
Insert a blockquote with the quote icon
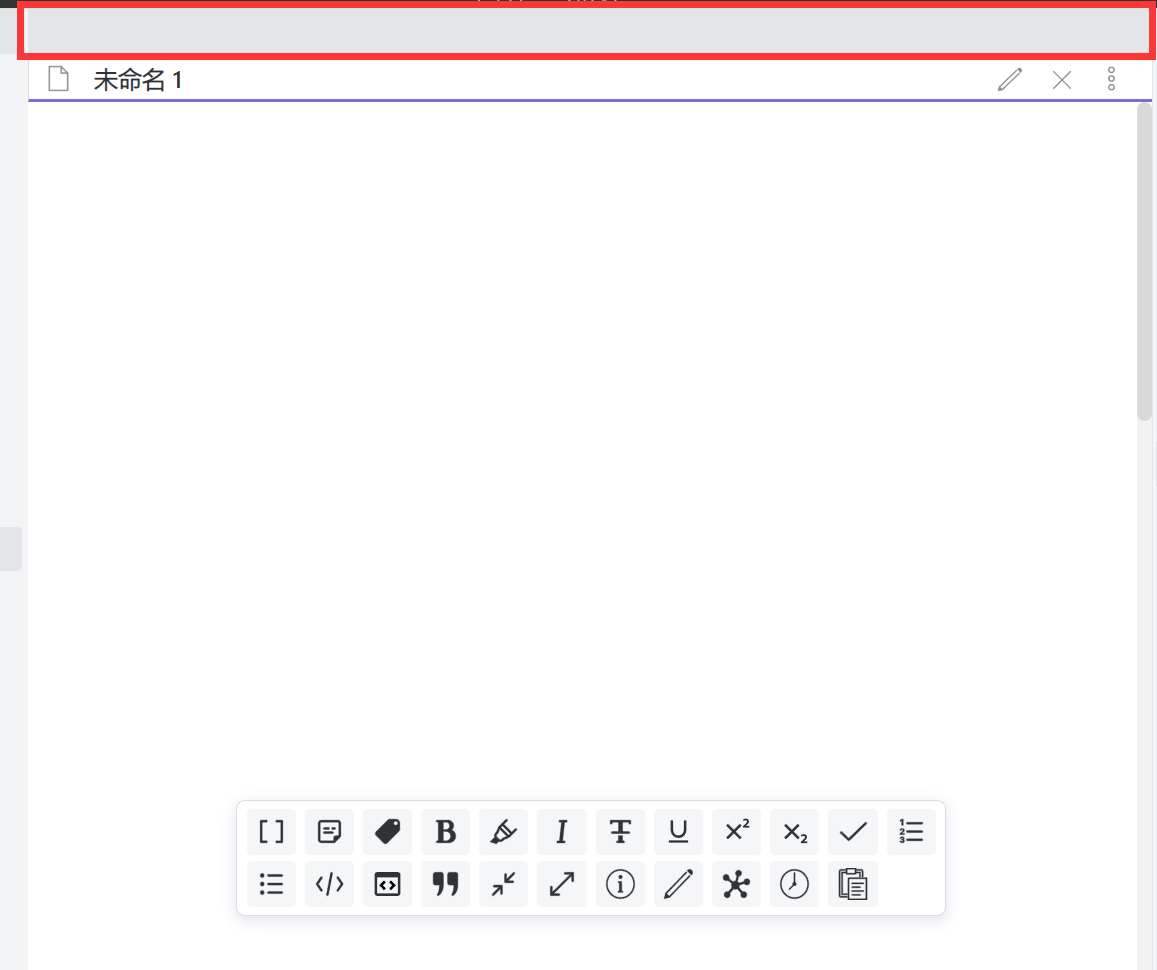coord(445,884)
